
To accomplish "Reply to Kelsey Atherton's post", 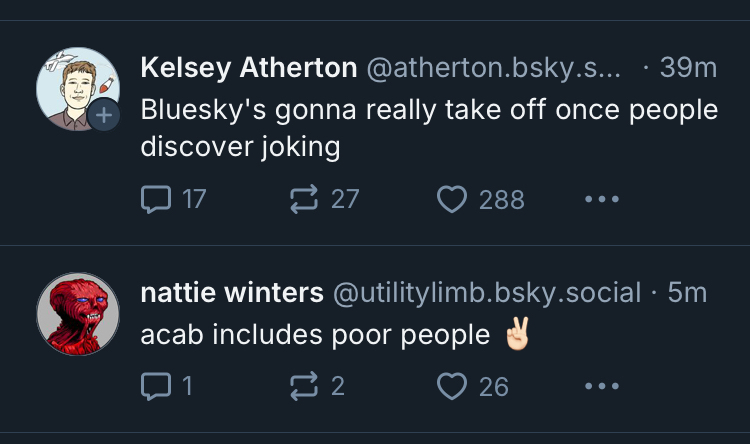I will (x=156, y=199).
